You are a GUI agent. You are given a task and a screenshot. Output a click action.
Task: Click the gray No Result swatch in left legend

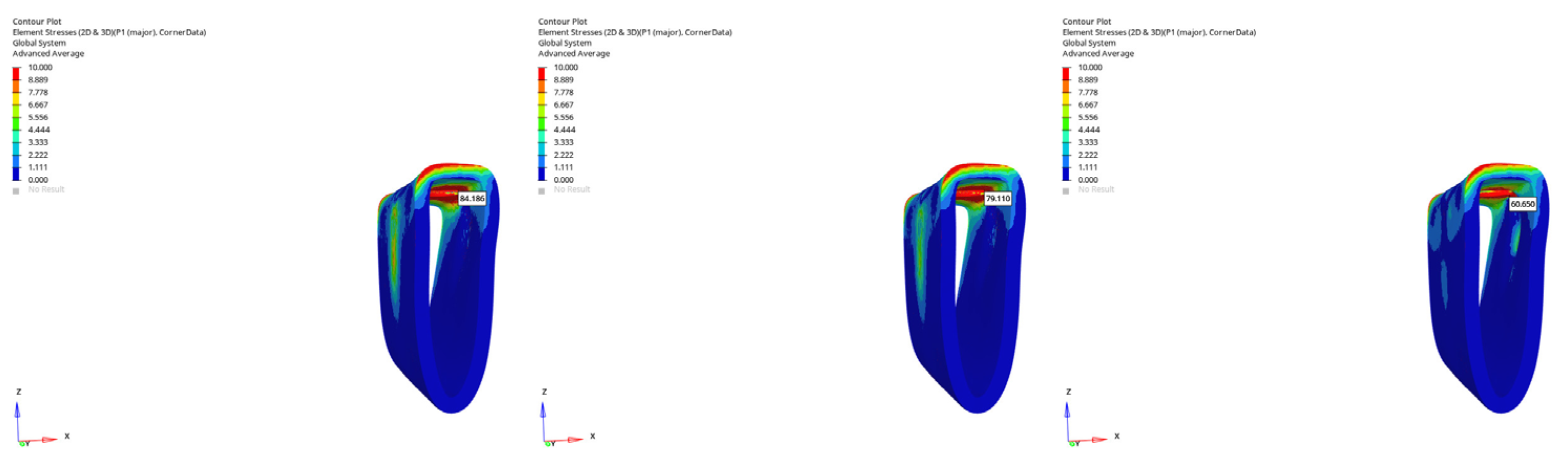16,190
